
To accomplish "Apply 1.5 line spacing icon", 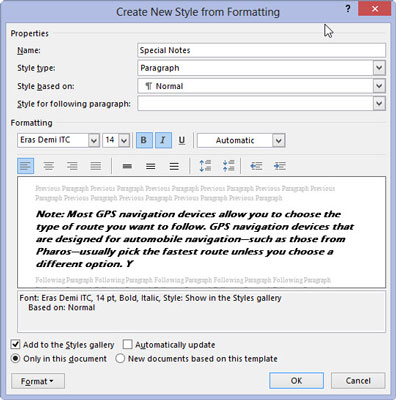I will click(151, 166).
